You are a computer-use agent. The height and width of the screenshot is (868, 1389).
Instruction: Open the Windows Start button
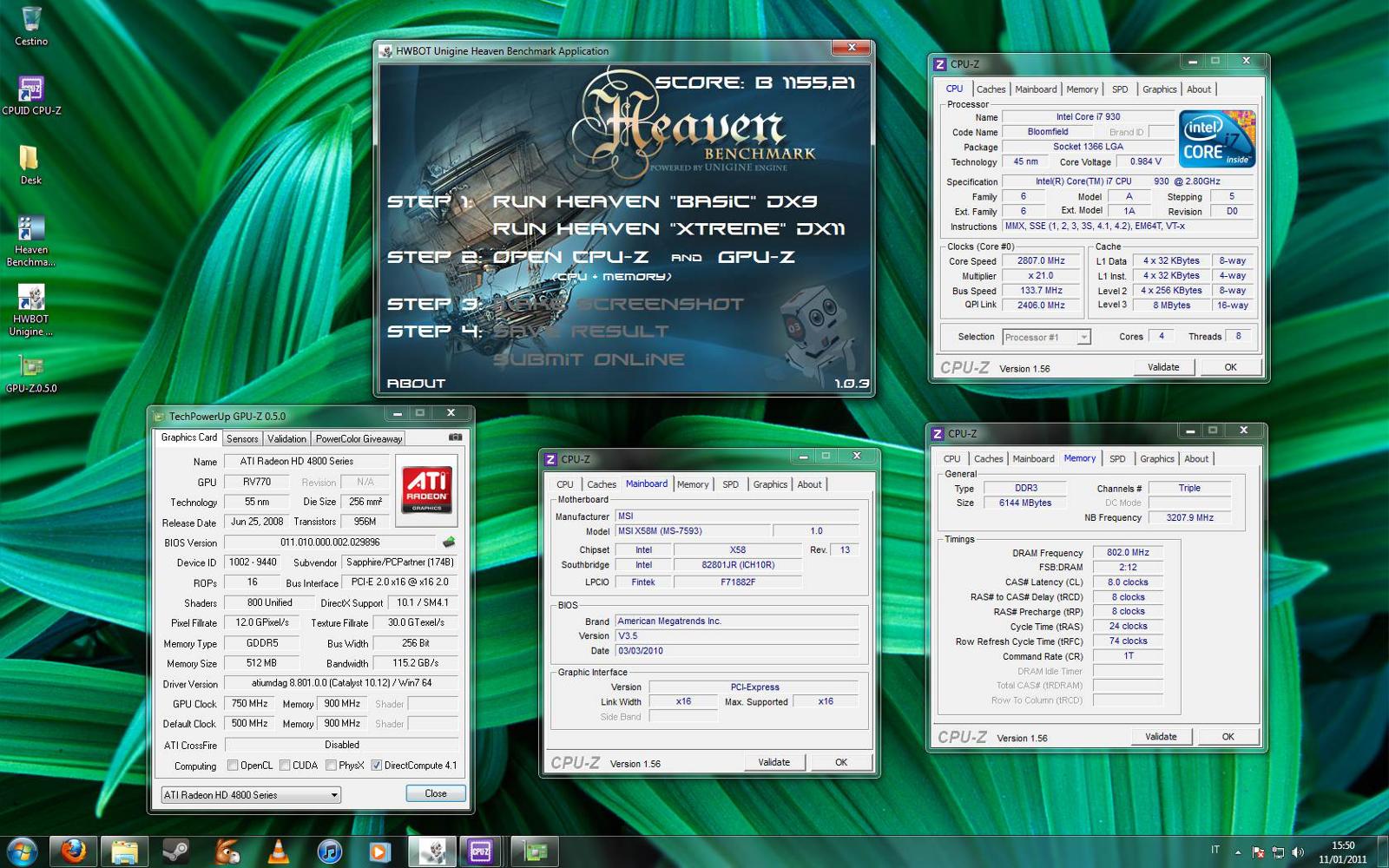point(22,852)
